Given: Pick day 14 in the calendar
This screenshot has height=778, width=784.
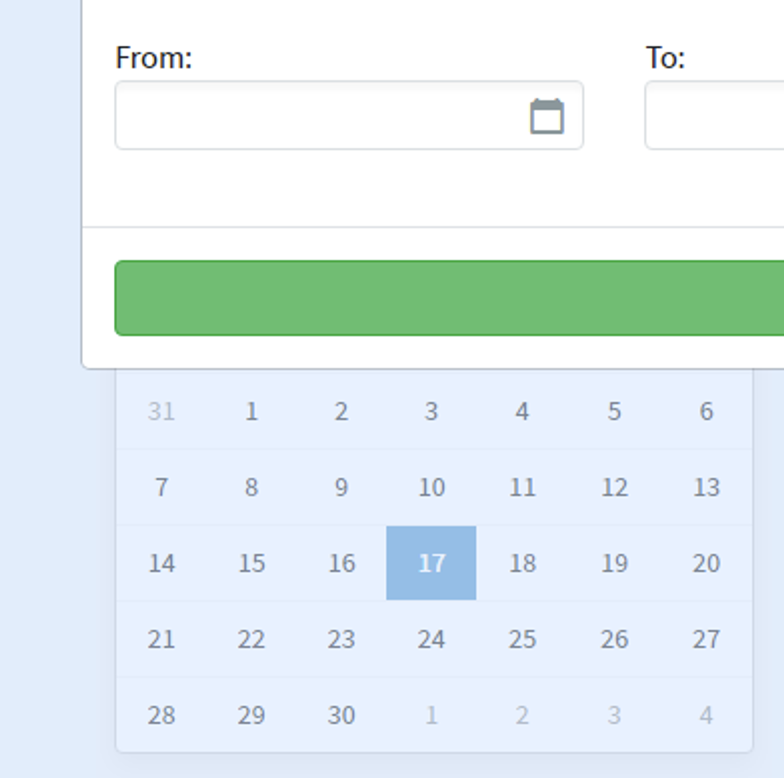Looking at the screenshot, I should pos(161,563).
